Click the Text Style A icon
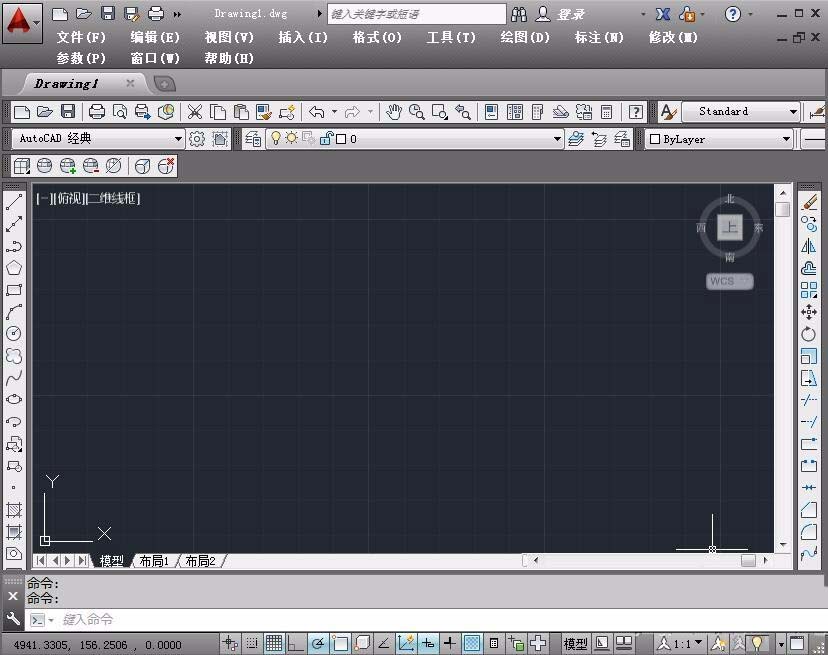 pyautogui.click(x=669, y=112)
